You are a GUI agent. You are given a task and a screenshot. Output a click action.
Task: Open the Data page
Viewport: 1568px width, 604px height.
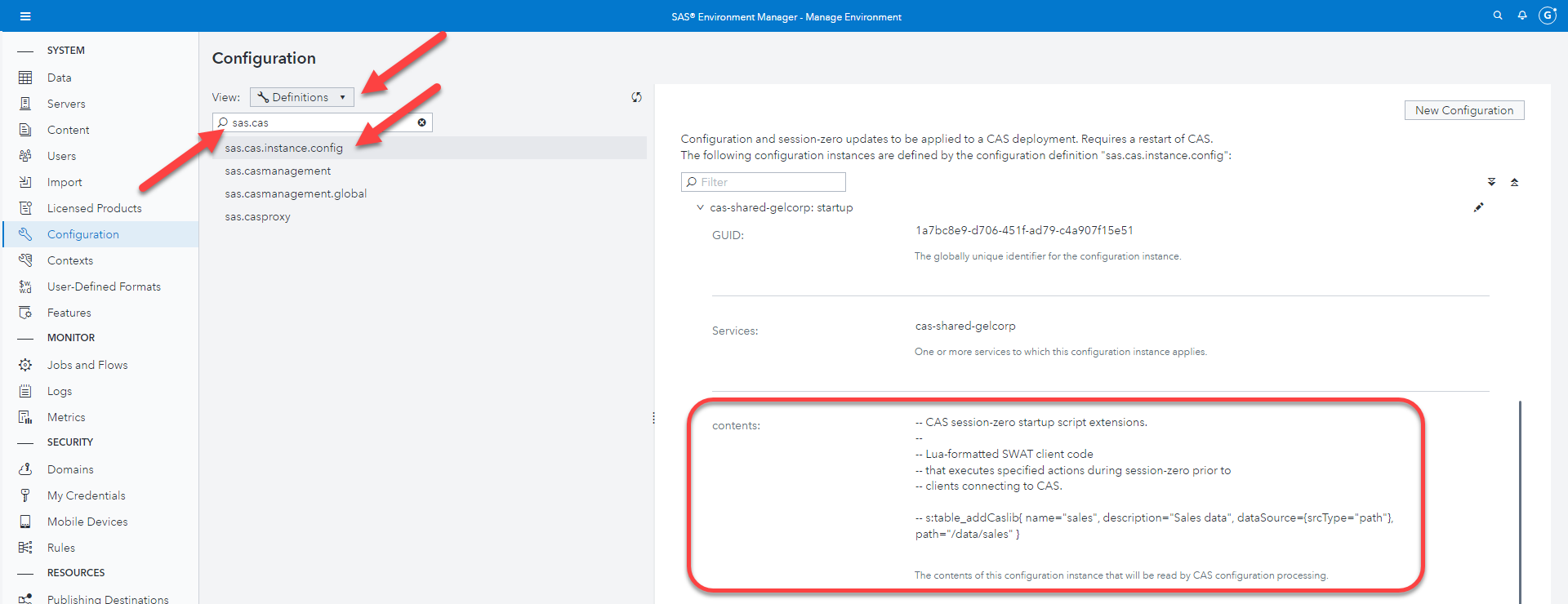pyautogui.click(x=60, y=78)
